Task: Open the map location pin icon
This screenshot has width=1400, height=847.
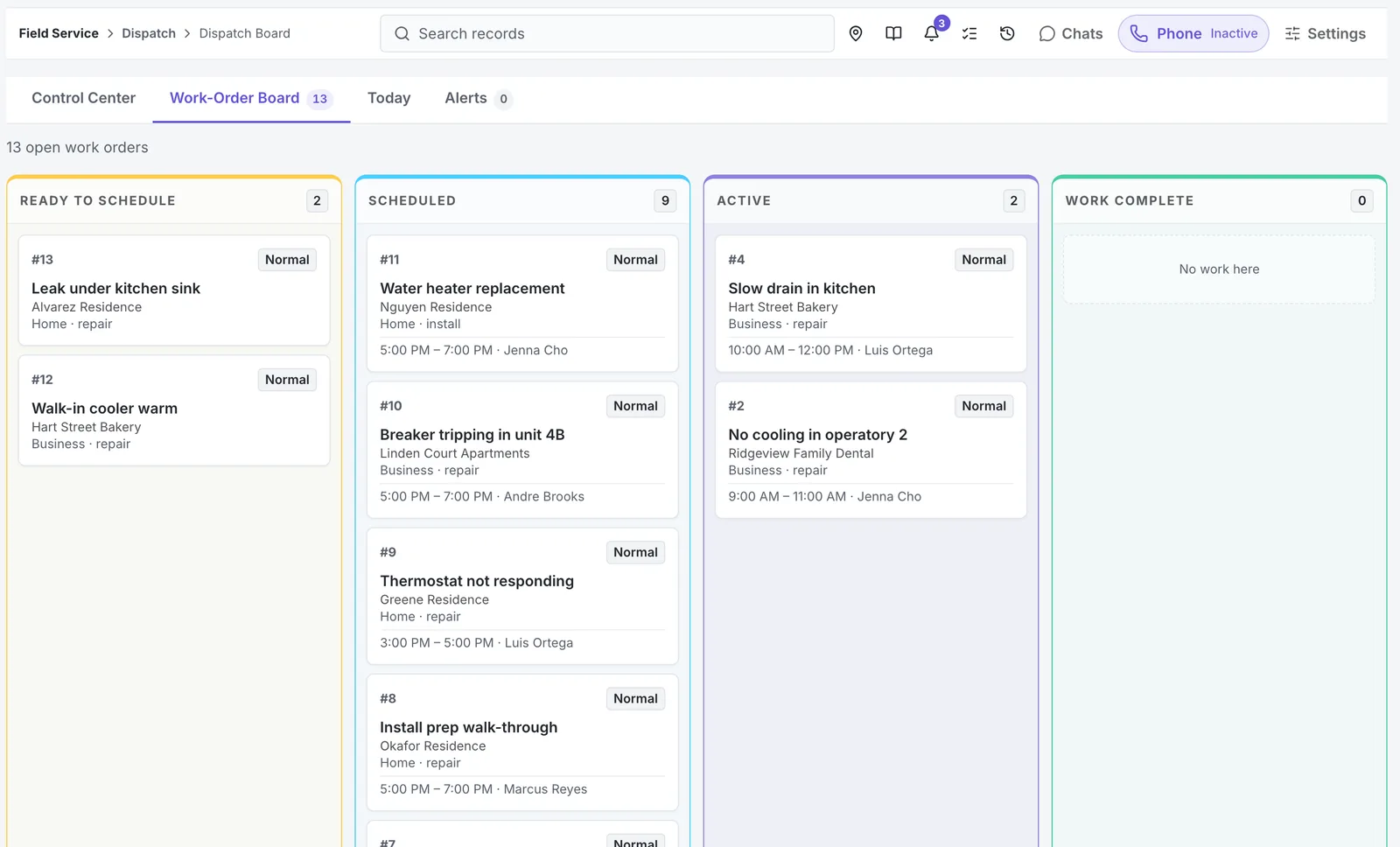Action: click(x=856, y=33)
